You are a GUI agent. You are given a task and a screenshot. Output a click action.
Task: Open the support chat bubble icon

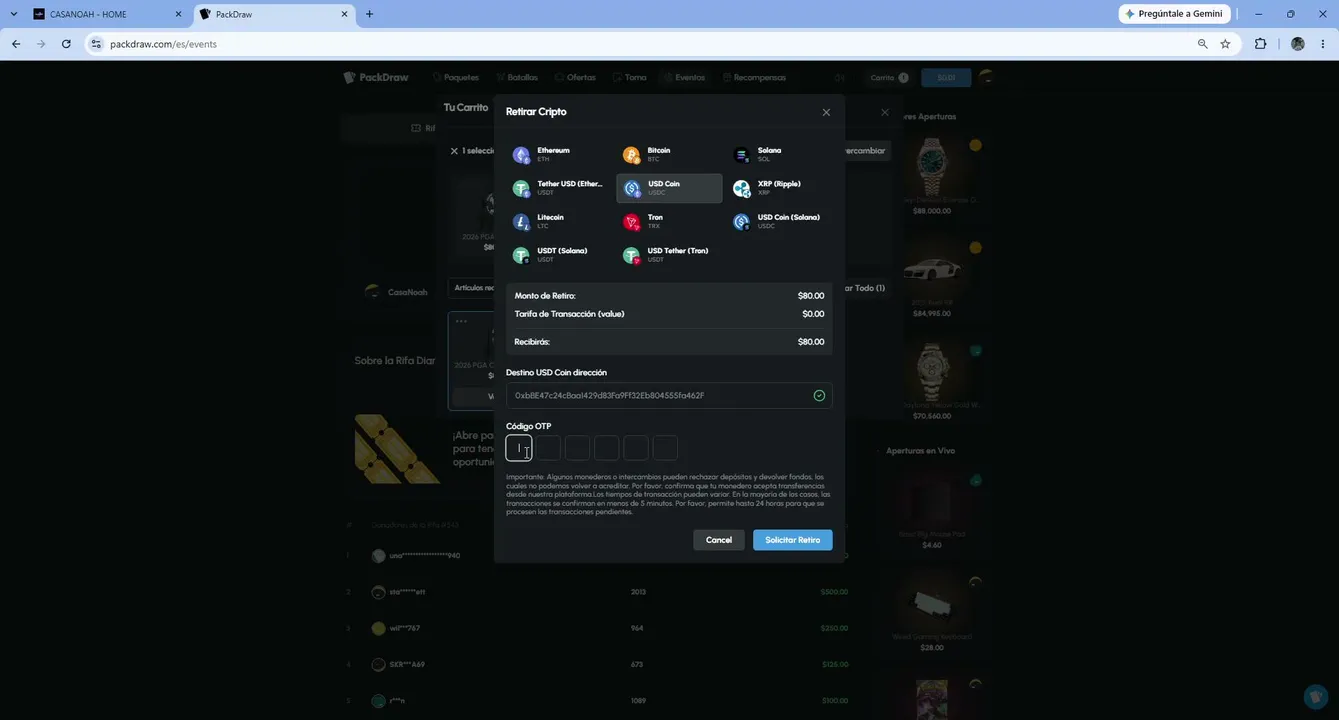[x=1316, y=696]
